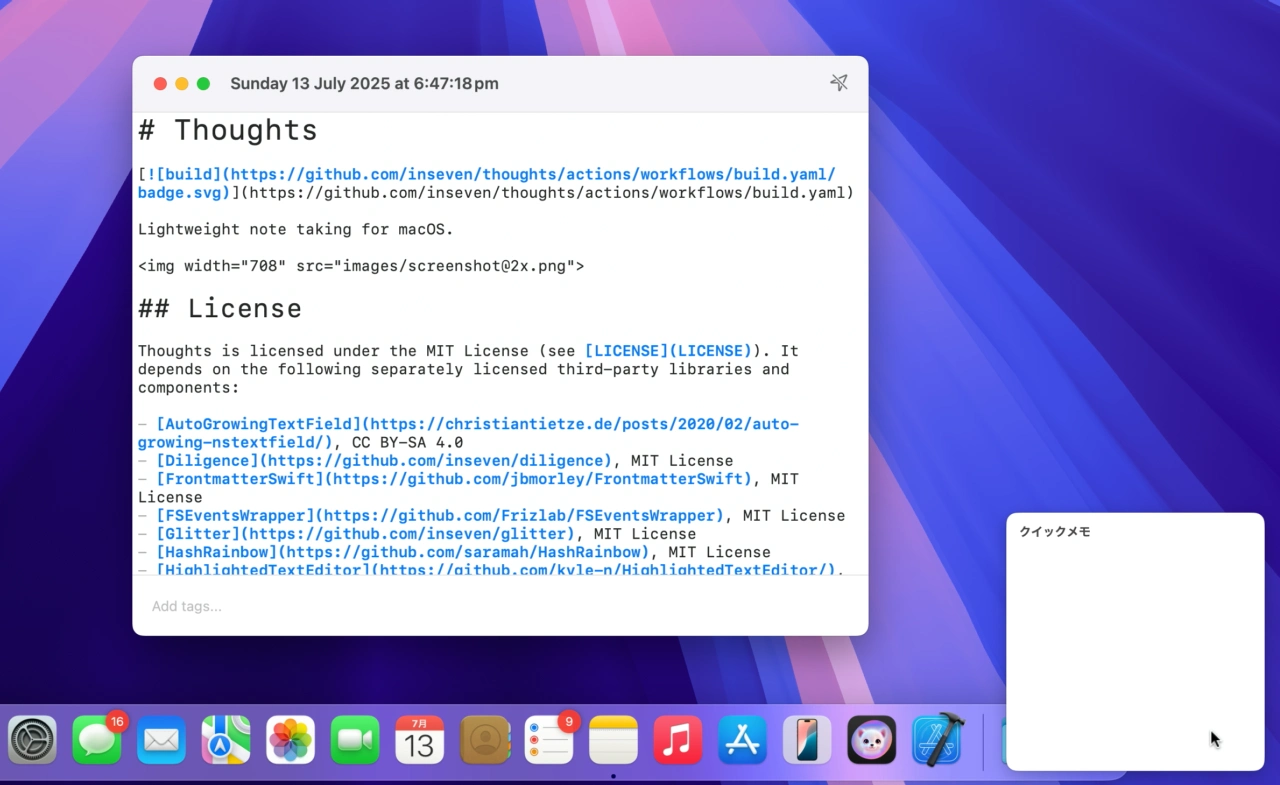Click the pin window icon in title bar
The height and width of the screenshot is (785, 1280).
point(838,83)
